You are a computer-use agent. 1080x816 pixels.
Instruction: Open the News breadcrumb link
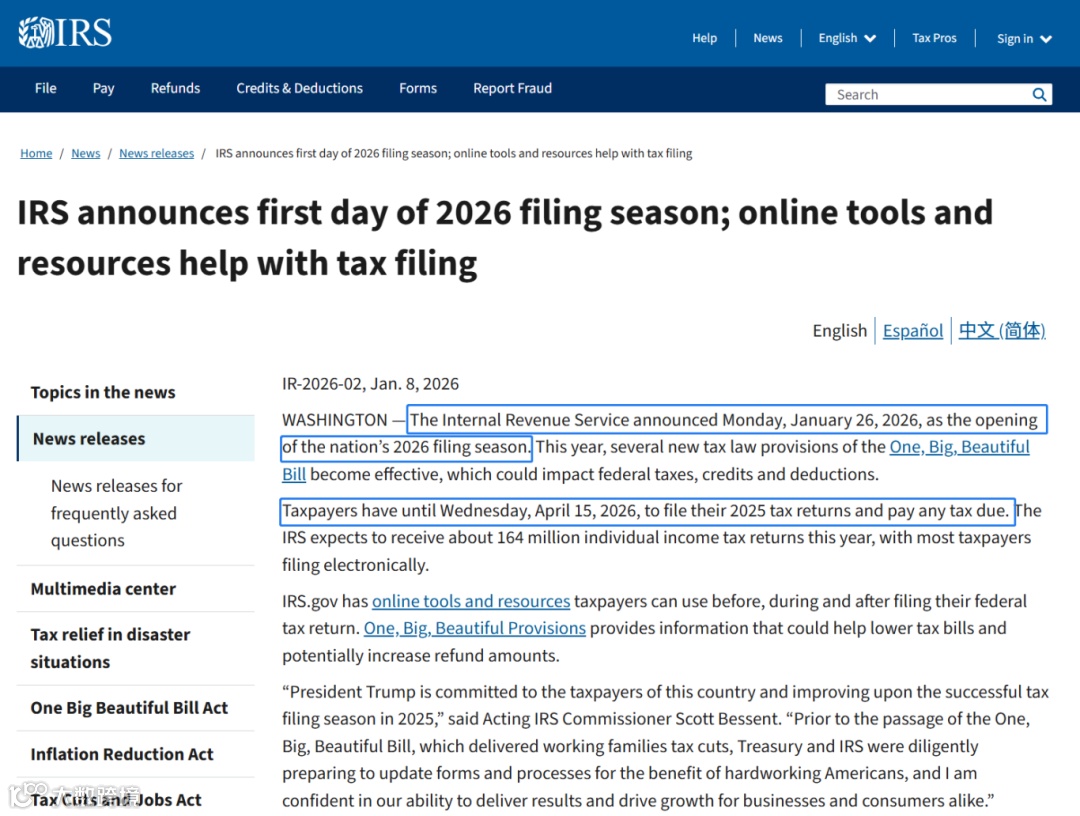[85, 153]
